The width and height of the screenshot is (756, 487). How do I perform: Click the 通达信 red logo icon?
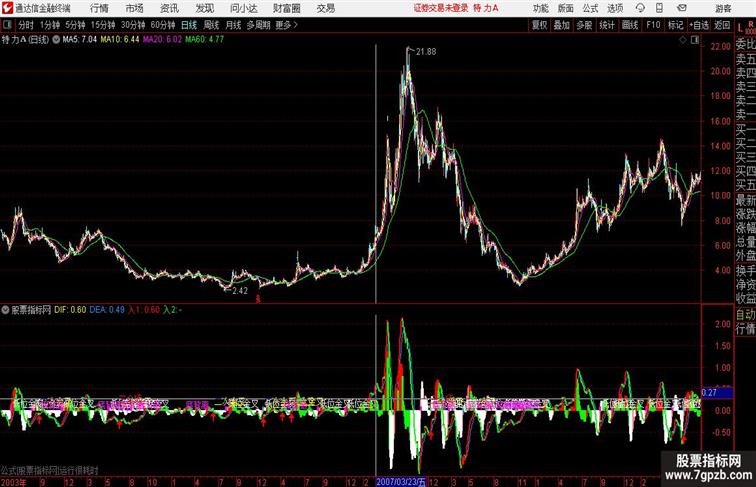click(x=7, y=8)
